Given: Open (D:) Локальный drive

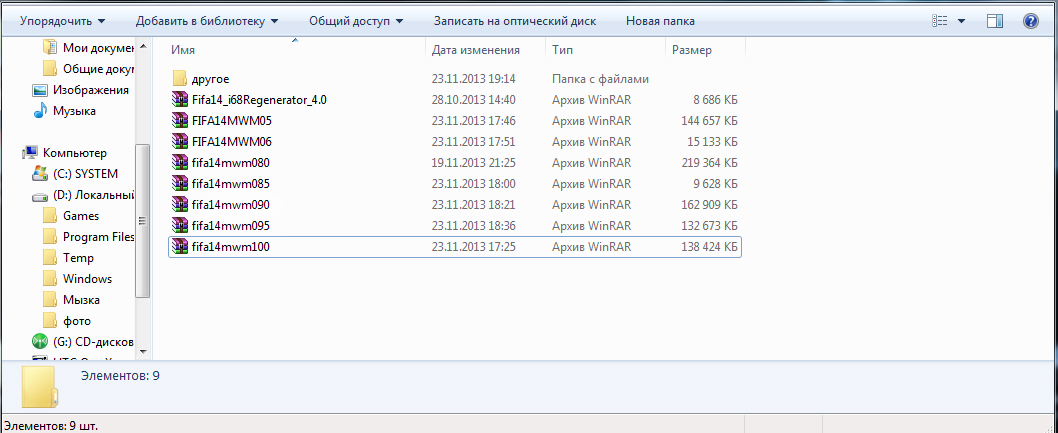Looking at the screenshot, I should point(94,195).
